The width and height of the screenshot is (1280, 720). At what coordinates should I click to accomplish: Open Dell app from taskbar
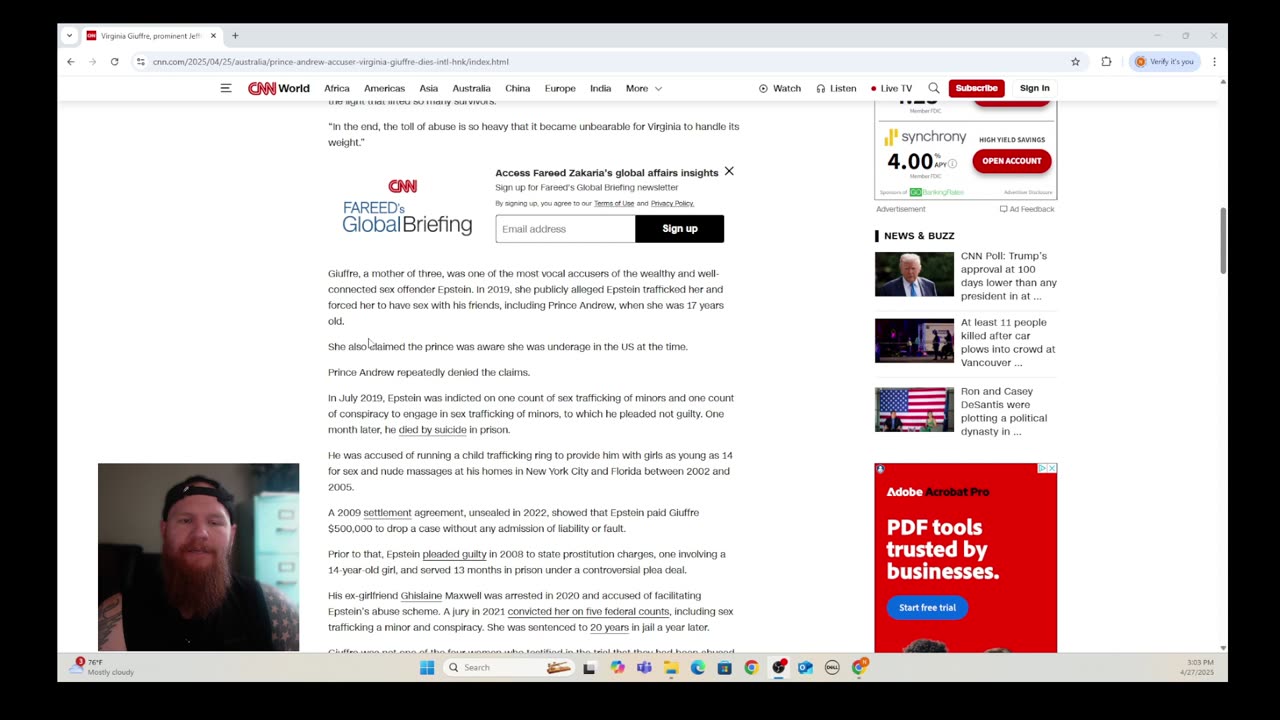[832, 667]
